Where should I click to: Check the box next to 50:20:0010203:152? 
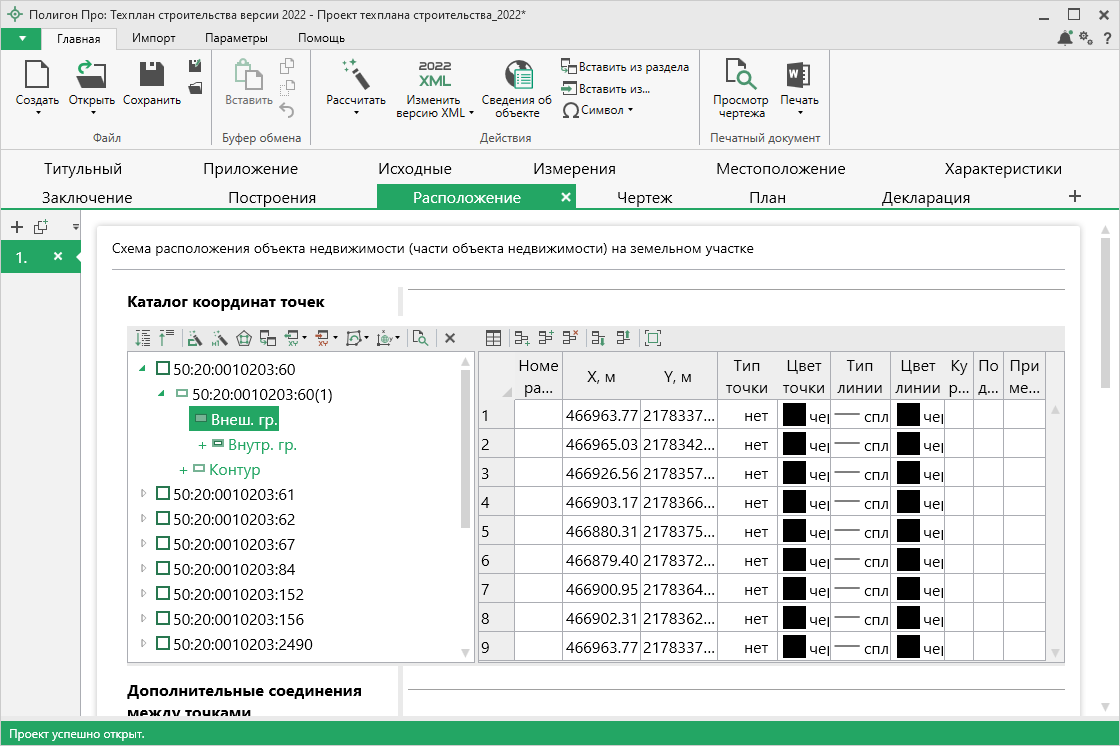(x=163, y=594)
